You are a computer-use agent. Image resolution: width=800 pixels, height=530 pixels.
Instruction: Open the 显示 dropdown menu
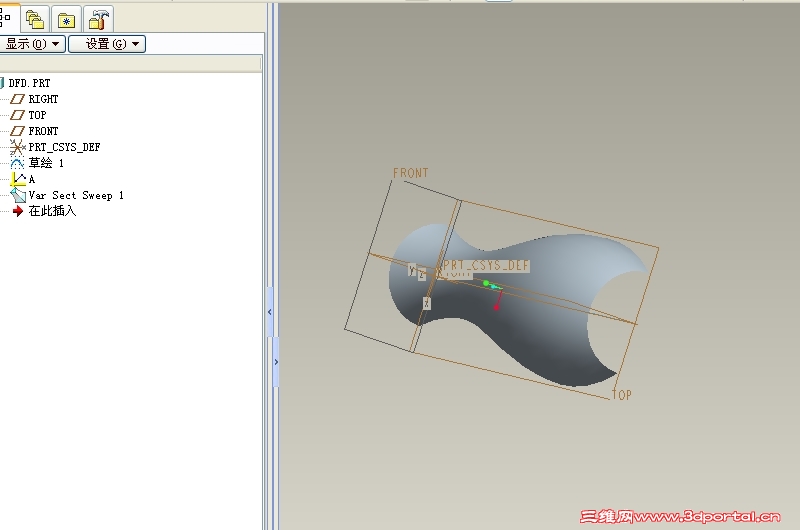click(x=32, y=44)
